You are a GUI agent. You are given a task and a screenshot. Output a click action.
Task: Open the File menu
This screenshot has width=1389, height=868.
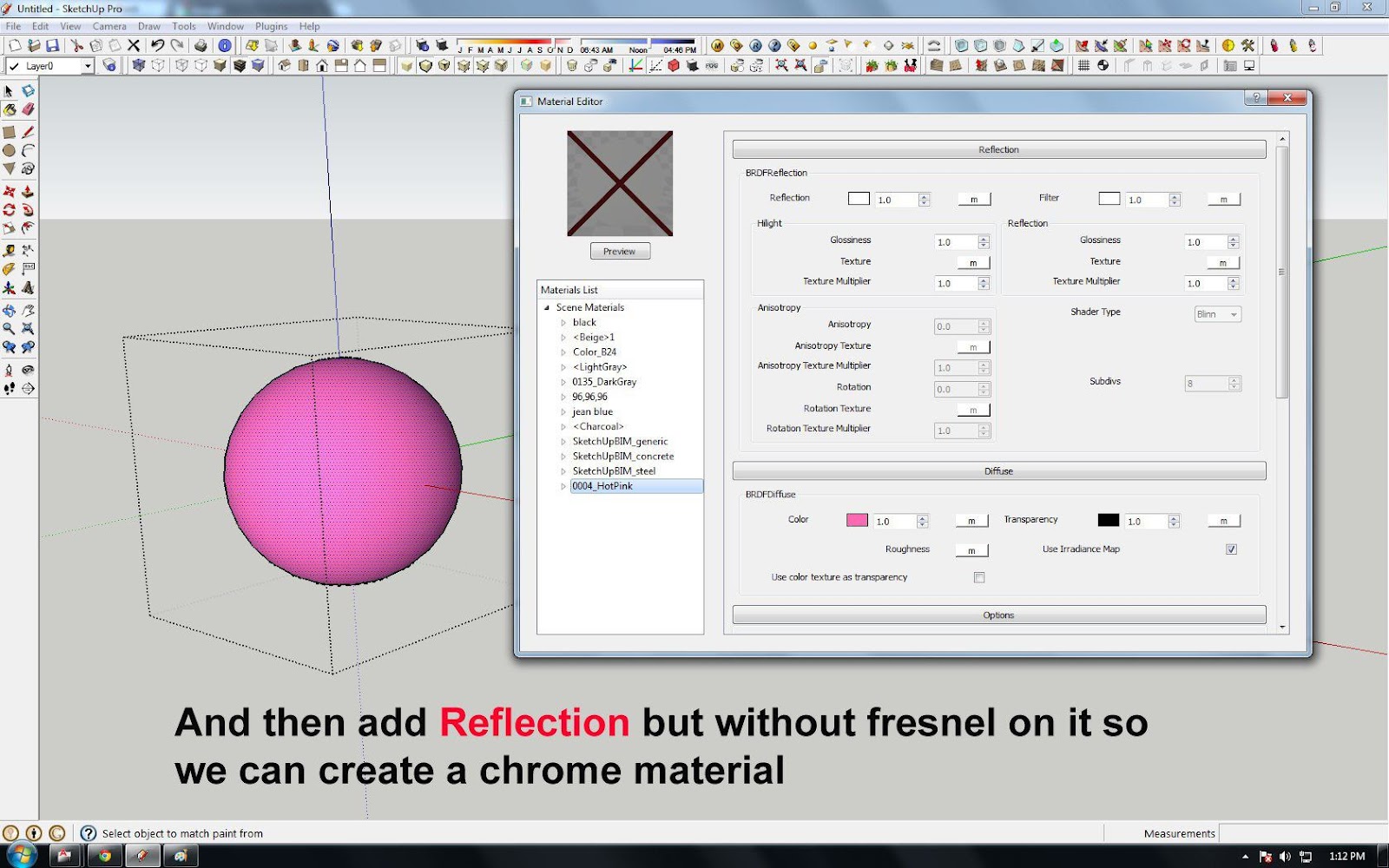(14, 26)
